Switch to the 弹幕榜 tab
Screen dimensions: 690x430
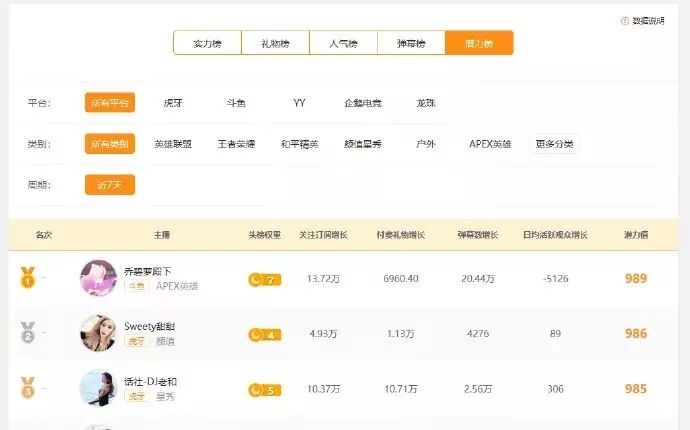[x=411, y=43]
